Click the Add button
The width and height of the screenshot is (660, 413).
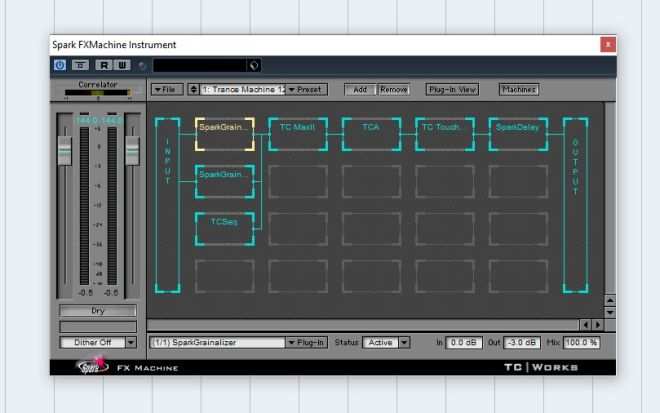(360, 90)
